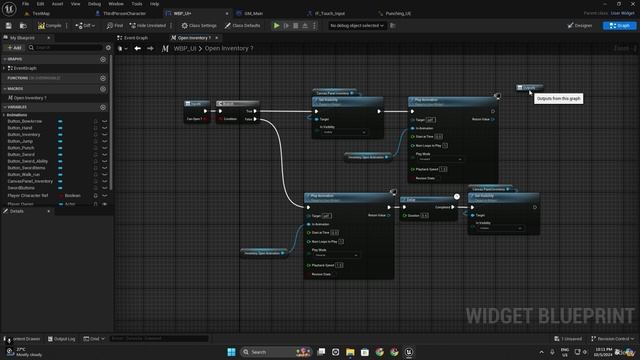The height and width of the screenshot is (360, 640).
Task: Click the Browse to asset icon
Action: coord(23,26)
